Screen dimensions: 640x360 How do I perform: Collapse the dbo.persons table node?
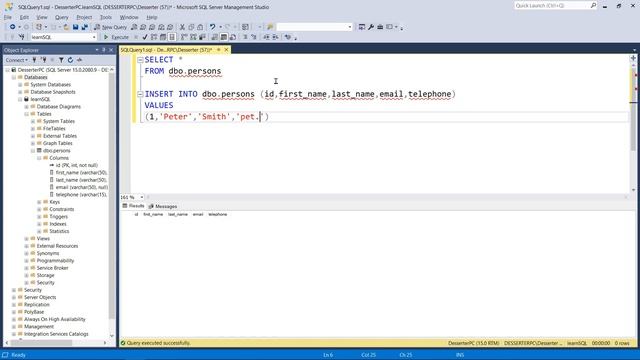(33, 151)
